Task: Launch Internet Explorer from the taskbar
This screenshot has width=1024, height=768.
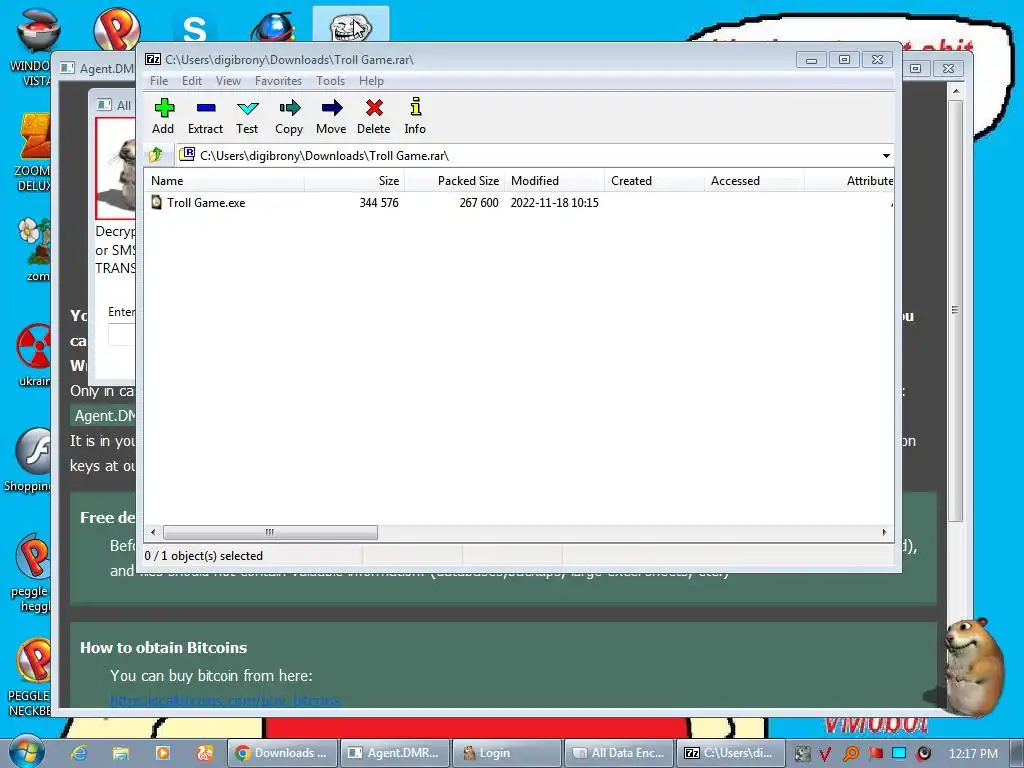Action: click(x=79, y=753)
